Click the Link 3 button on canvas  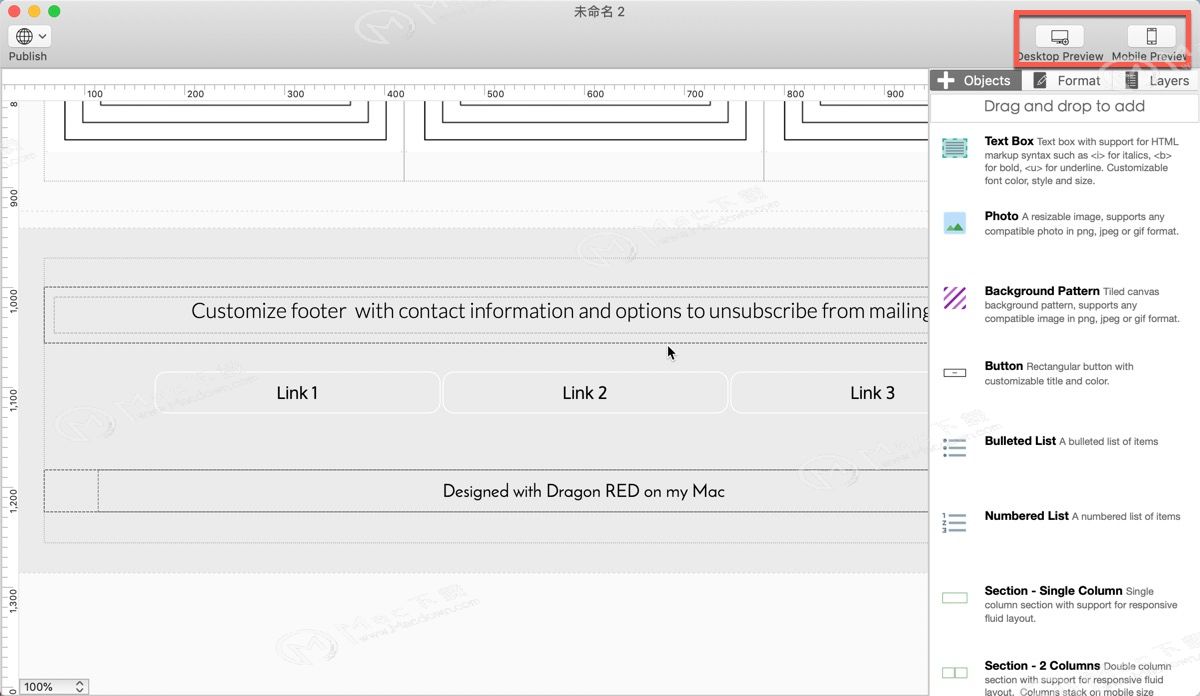pyautogui.click(x=831, y=393)
